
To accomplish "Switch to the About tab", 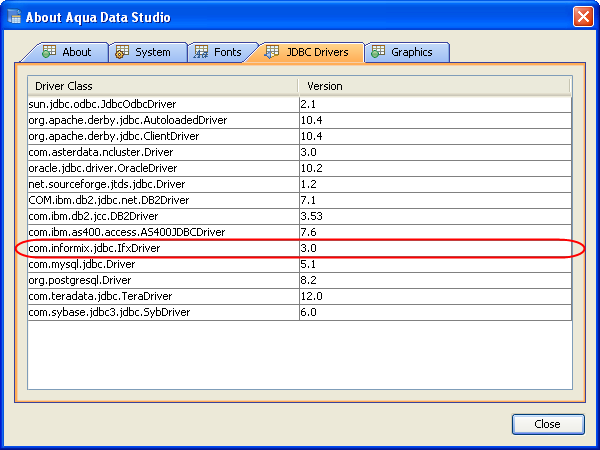I will coord(66,52).
